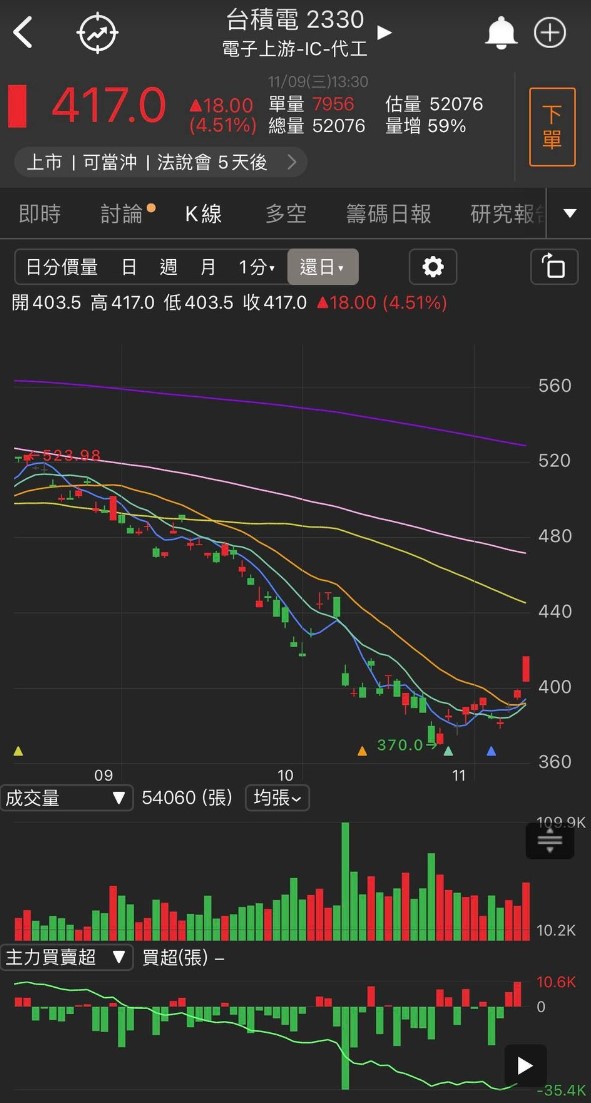Tap the 417.0 current price
This screenshot has height=1103, width=591.
point(109,106)
